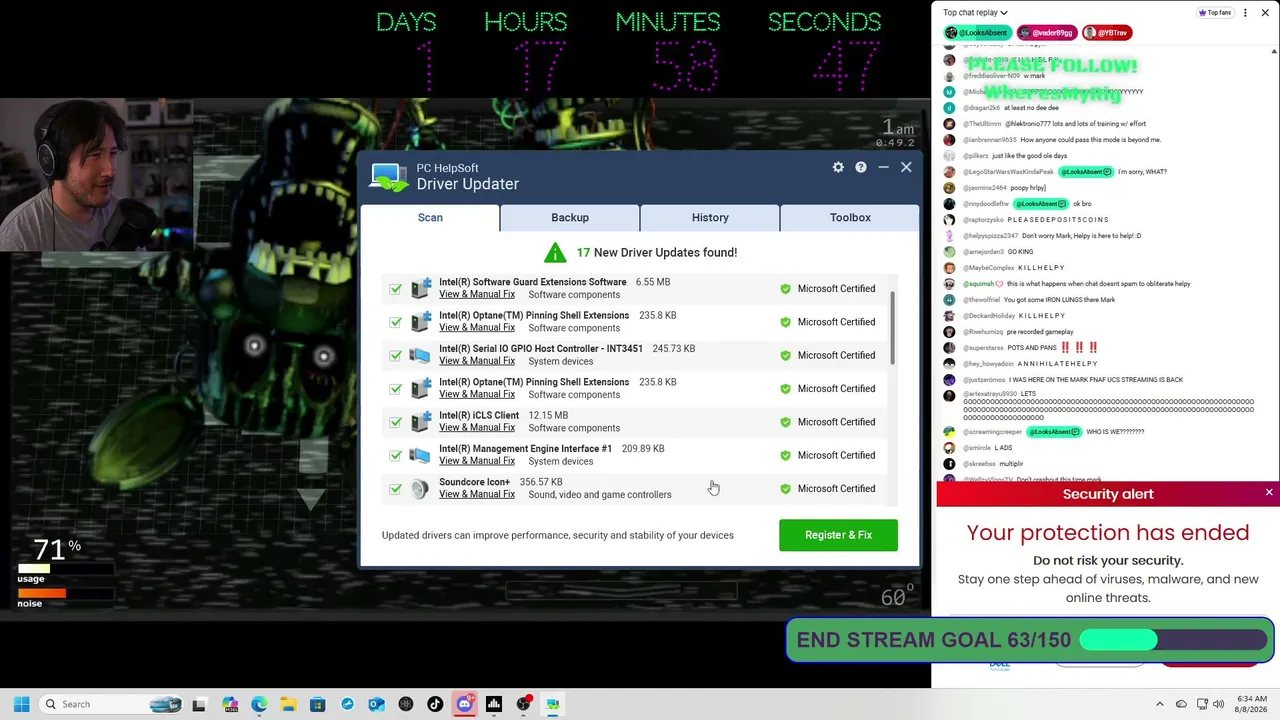Click the Microsoft Certified label for Soundcore Icon+

(x=836, y=489)
